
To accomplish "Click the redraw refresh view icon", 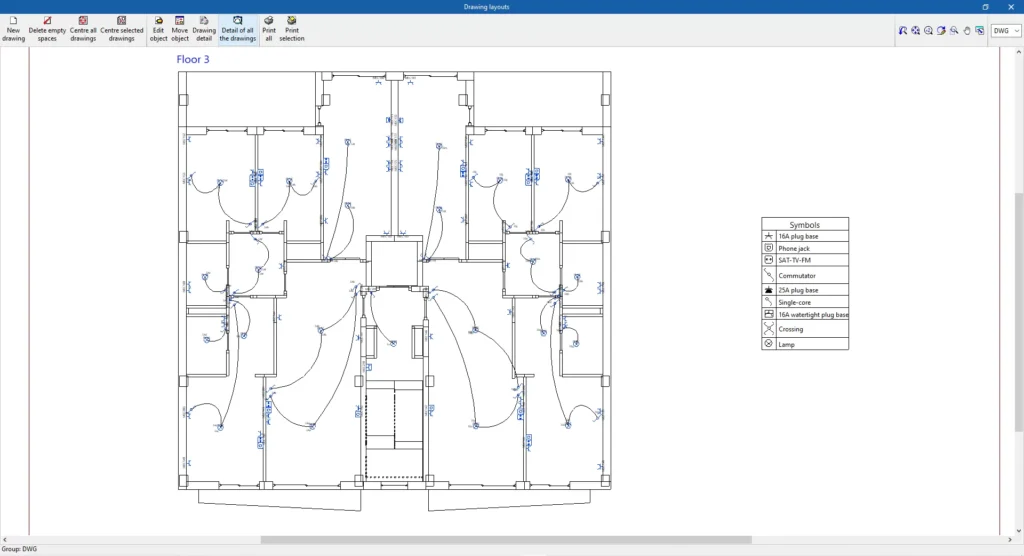I will [x=941, y=31].
